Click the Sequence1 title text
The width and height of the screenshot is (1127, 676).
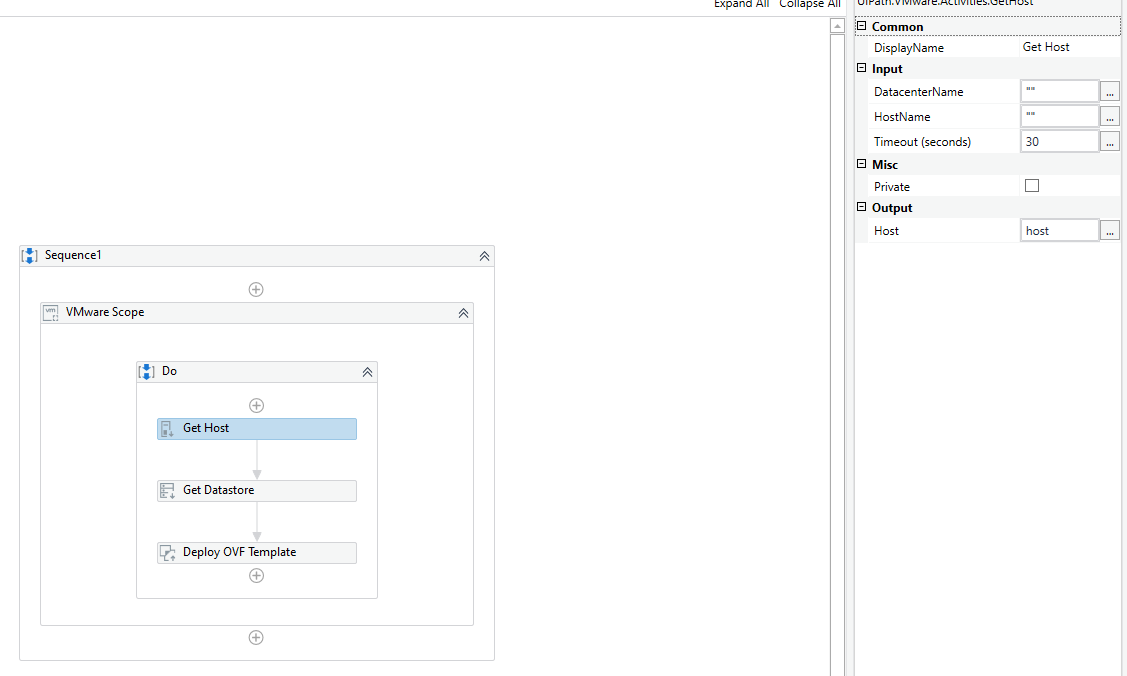click(x=73, y=255)
